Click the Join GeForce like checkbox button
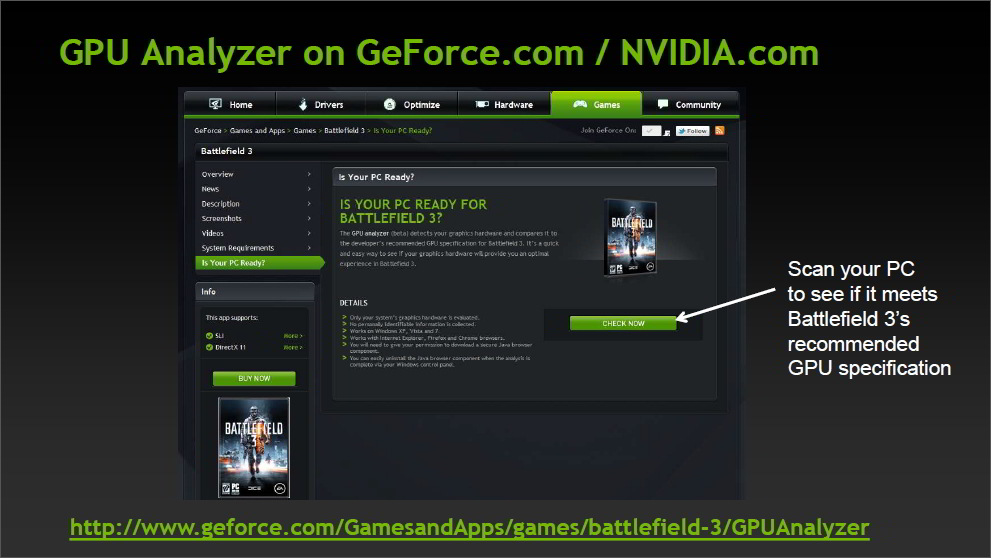Image resolution: width=991 pixels, height=558 pixels. pyautogui.click(x=651, y=131)
